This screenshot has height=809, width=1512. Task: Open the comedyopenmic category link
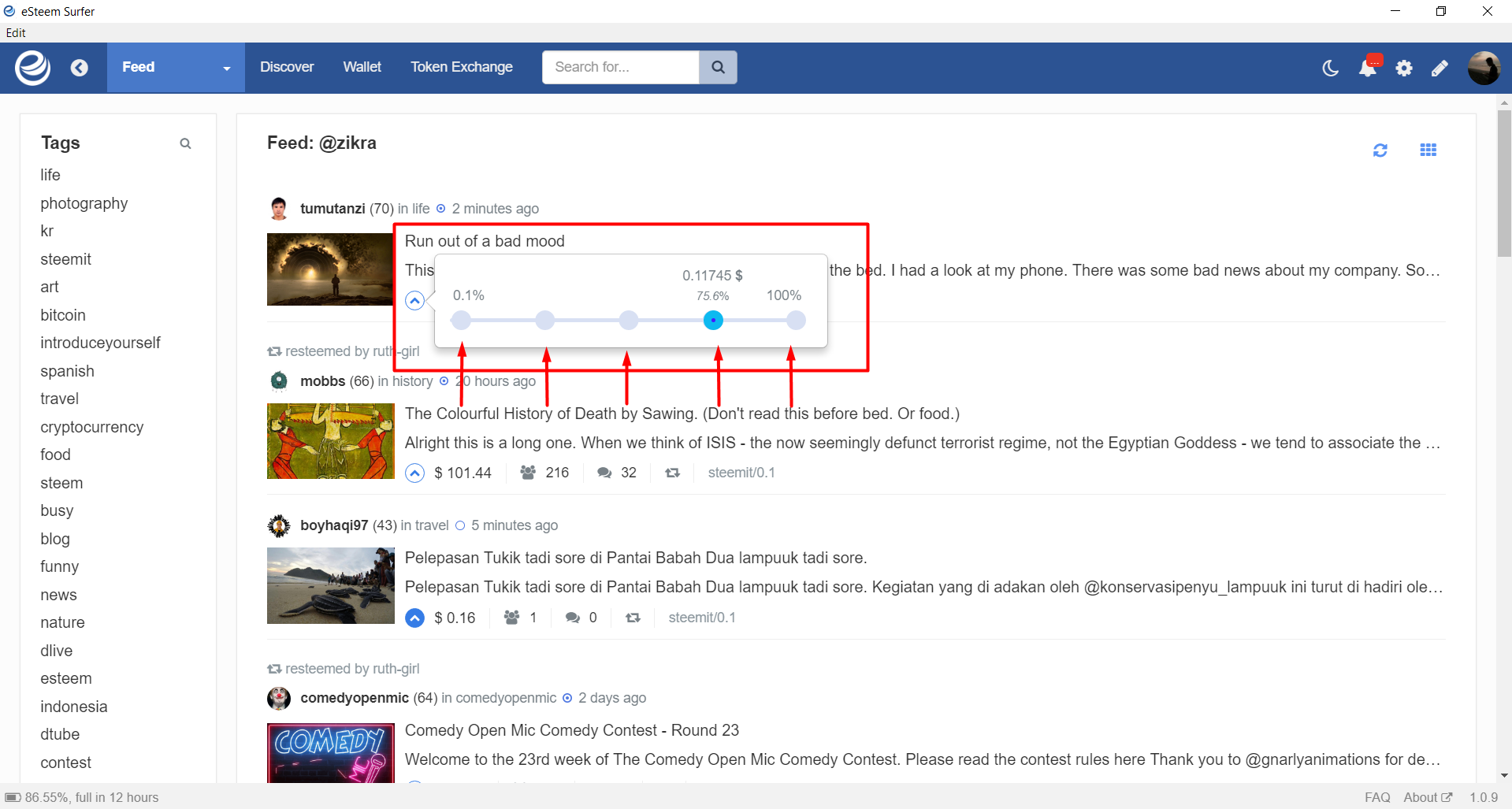point(506,698)
